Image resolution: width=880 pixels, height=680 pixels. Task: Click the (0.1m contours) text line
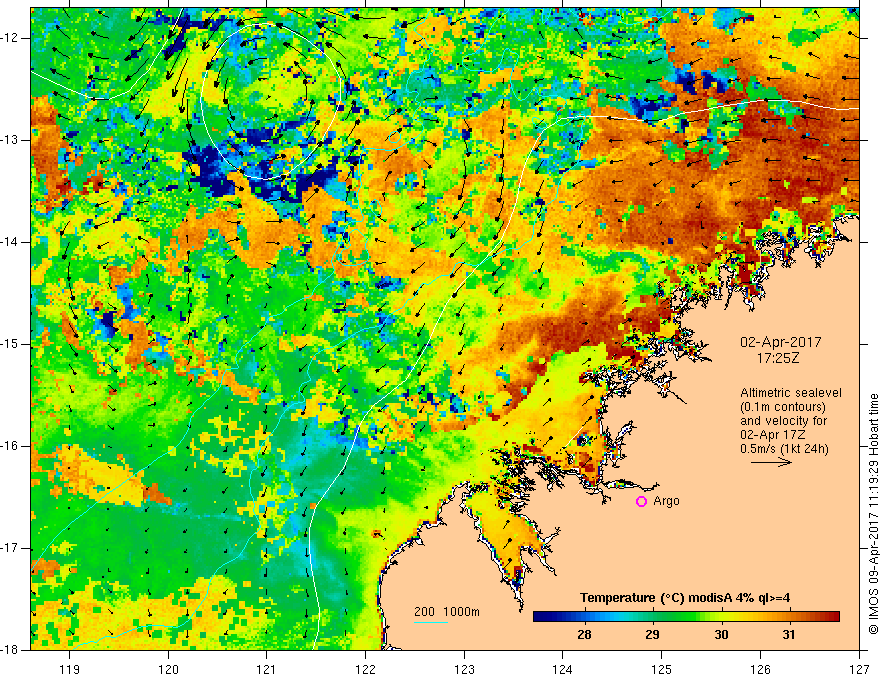[x=783, y=407]
